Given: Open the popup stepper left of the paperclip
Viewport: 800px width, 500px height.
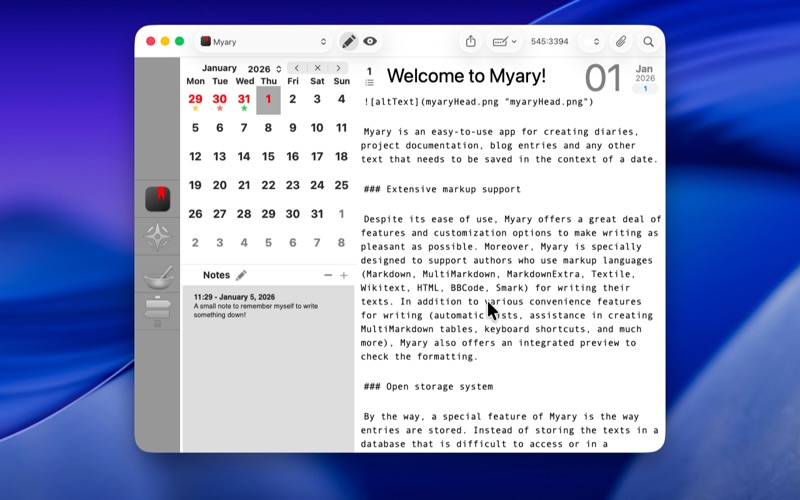Looking at the screenshot, I should tap(591, 41).
